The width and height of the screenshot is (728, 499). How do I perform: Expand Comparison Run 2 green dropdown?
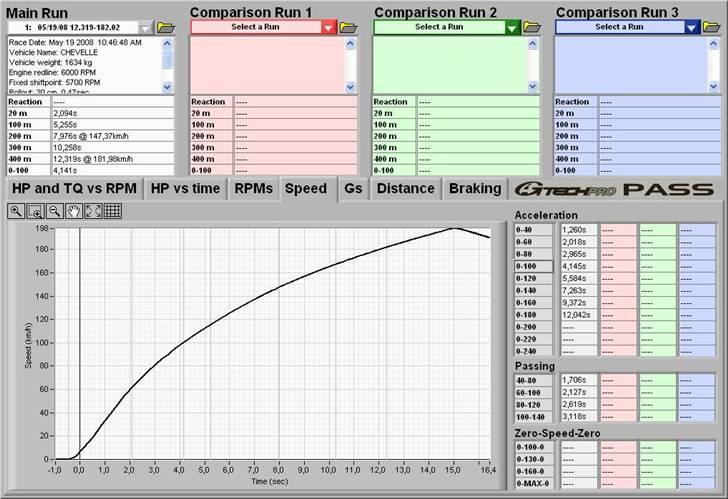[x=511, y=28]
